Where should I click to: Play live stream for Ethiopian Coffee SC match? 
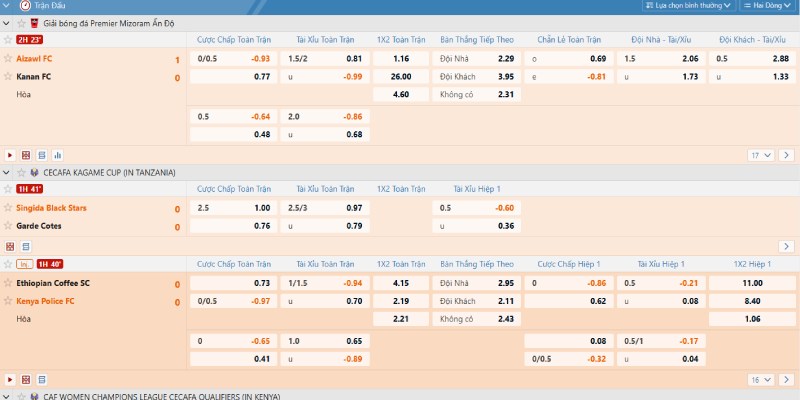[x=10, y=380]
